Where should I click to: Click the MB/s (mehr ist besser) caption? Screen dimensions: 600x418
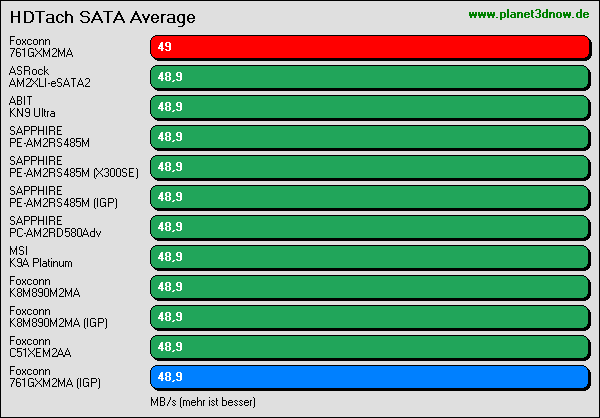coord(203,402)
